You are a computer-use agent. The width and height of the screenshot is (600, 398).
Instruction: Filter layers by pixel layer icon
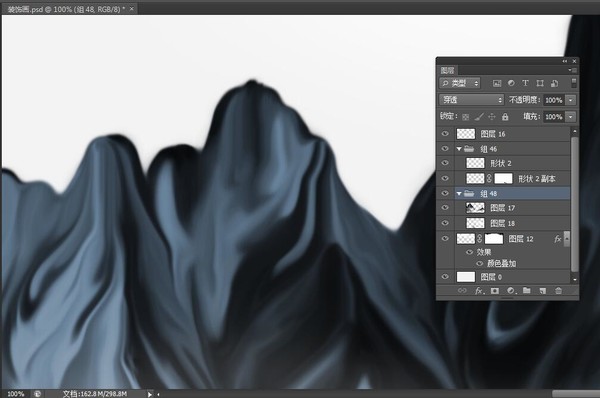point(497,83)
